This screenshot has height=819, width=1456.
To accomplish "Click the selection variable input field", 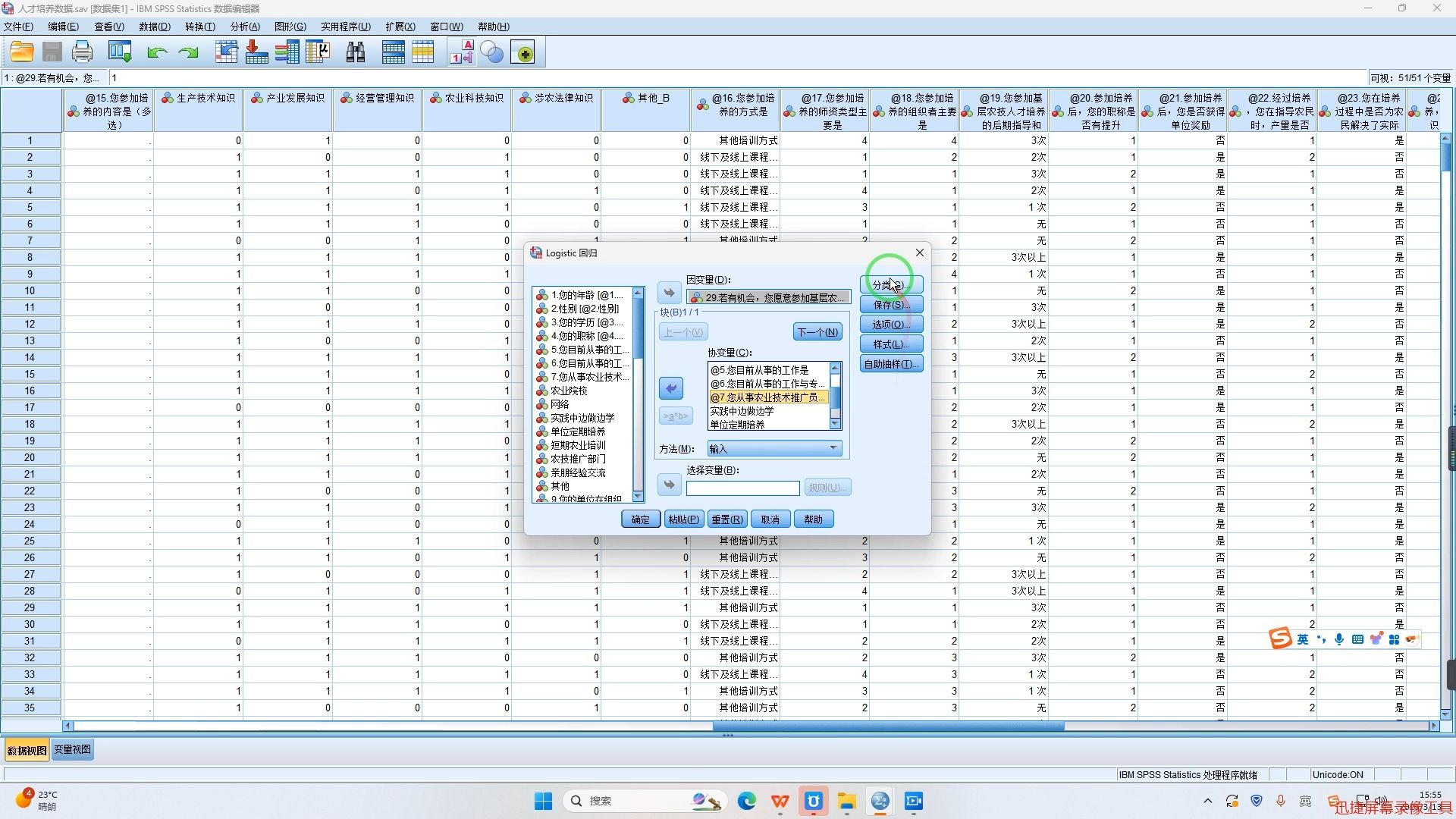I will coord(742,488).
